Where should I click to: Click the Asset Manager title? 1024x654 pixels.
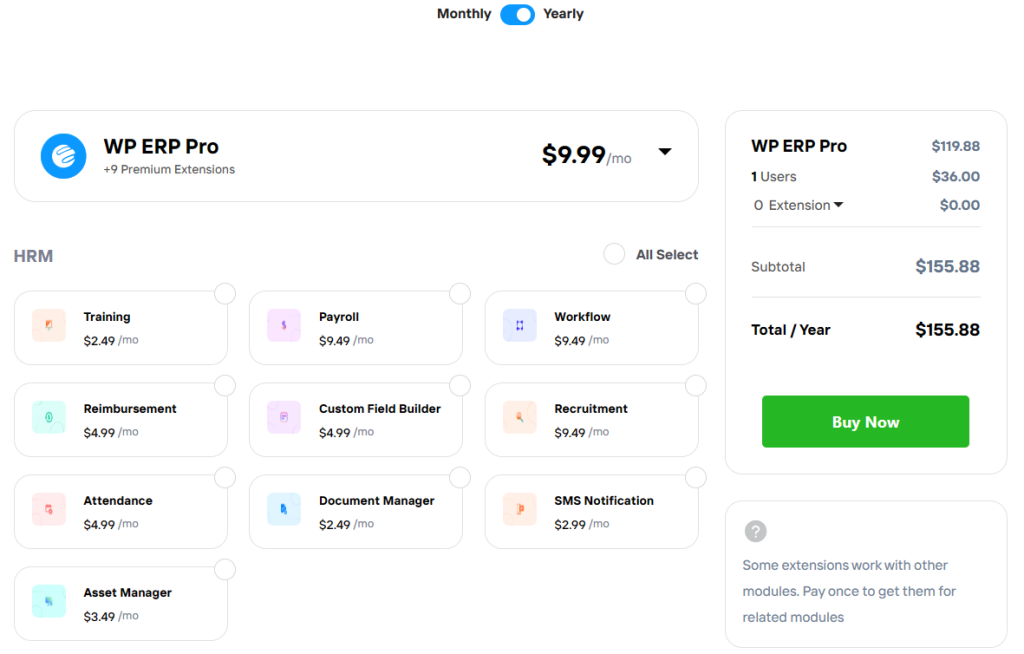pyautogui.click(x=127, y=593)
